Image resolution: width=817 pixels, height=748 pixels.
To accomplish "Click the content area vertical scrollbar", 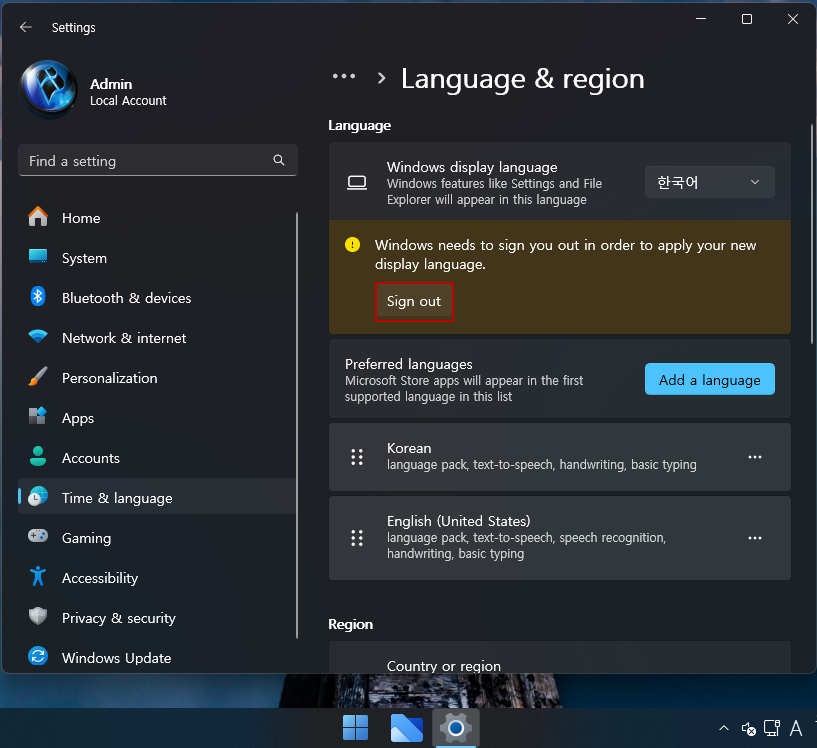I will coord(811,234).
